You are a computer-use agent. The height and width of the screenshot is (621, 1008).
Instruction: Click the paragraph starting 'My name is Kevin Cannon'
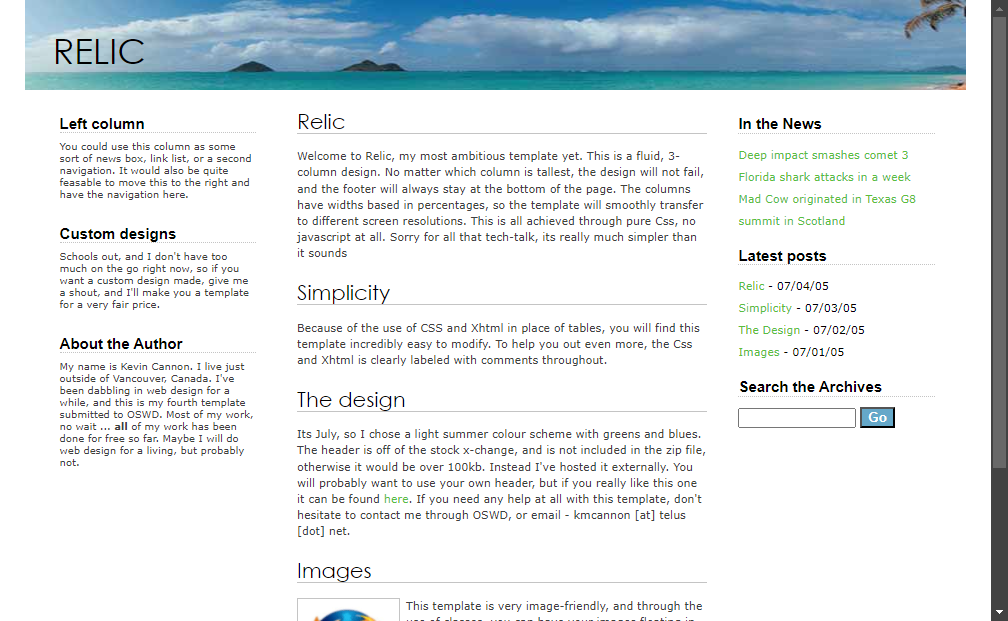pos(157,415)
